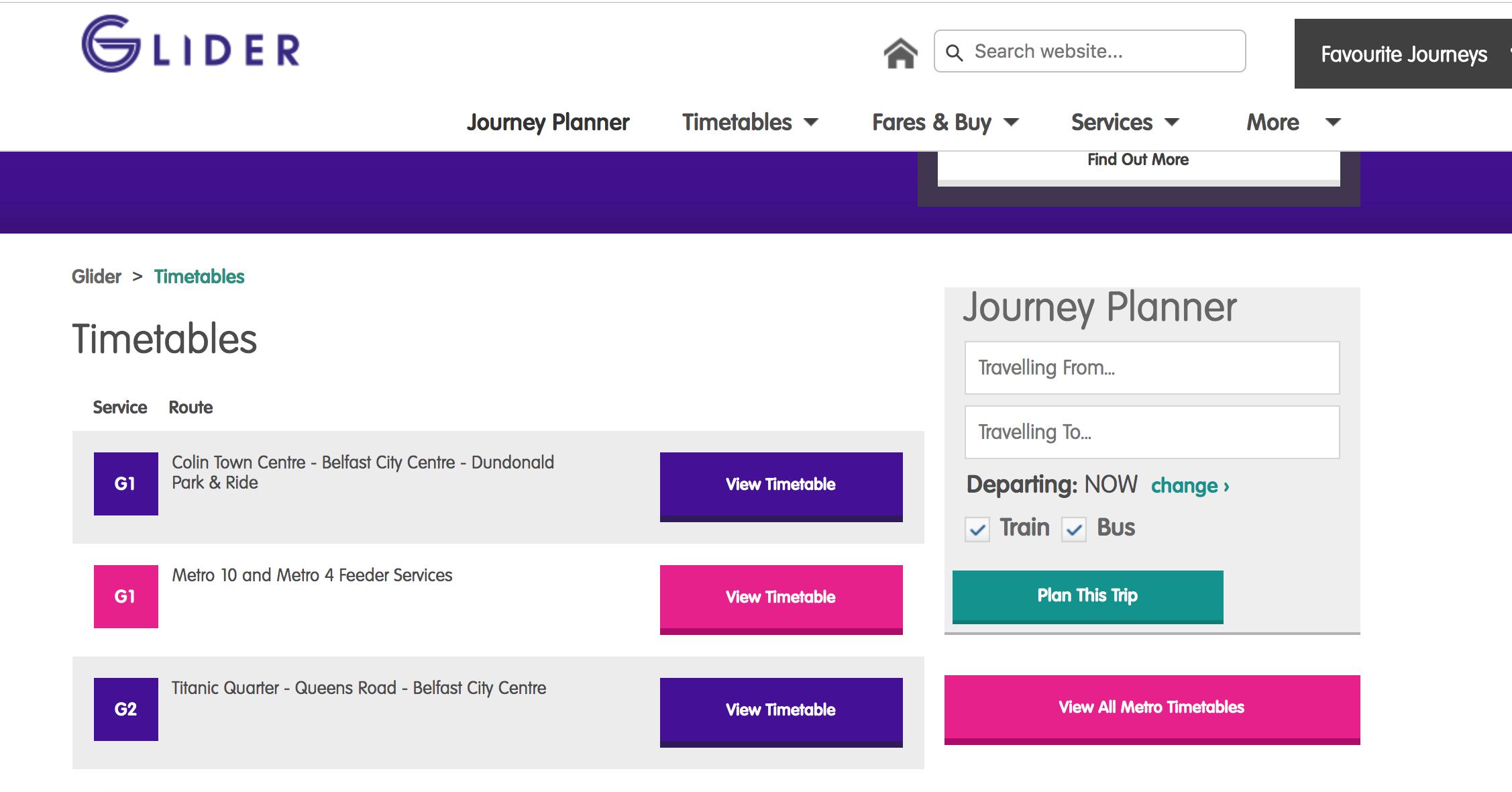Image resolution: width=1512 pixels, height=792 pixels.
Task: Click the search magnifier icon
Action: (954, 52)
